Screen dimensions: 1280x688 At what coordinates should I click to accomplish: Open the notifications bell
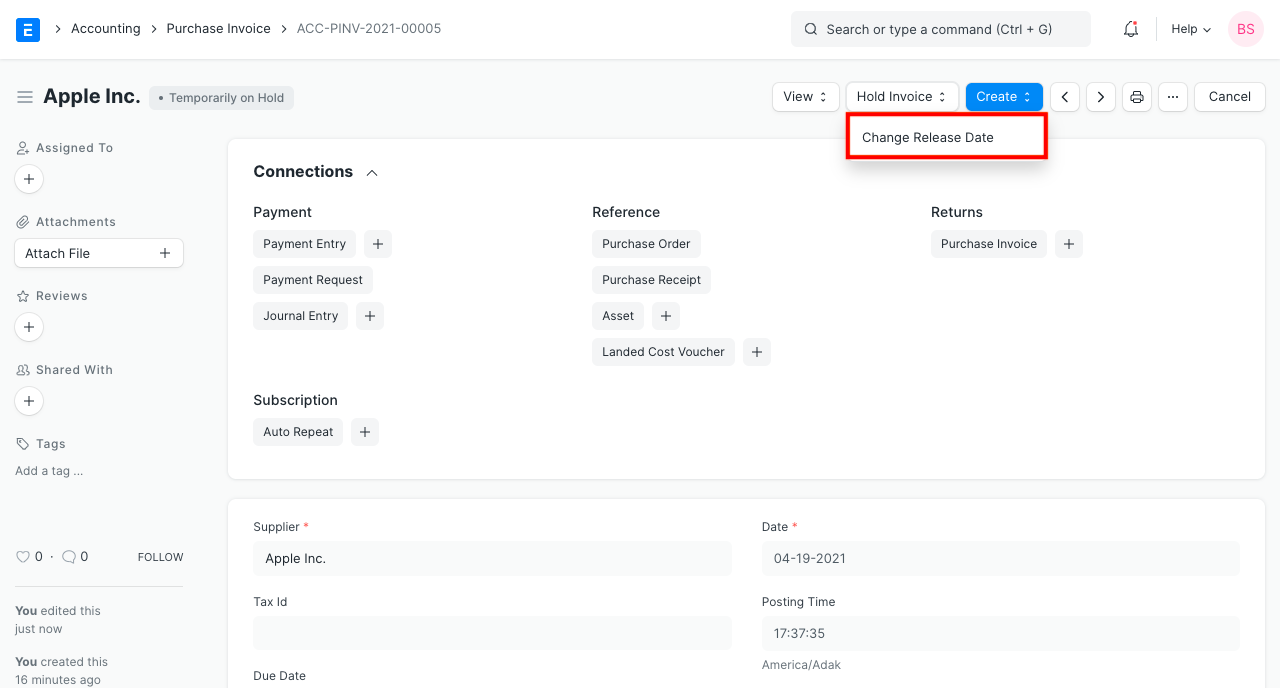tap(1130, 29)
